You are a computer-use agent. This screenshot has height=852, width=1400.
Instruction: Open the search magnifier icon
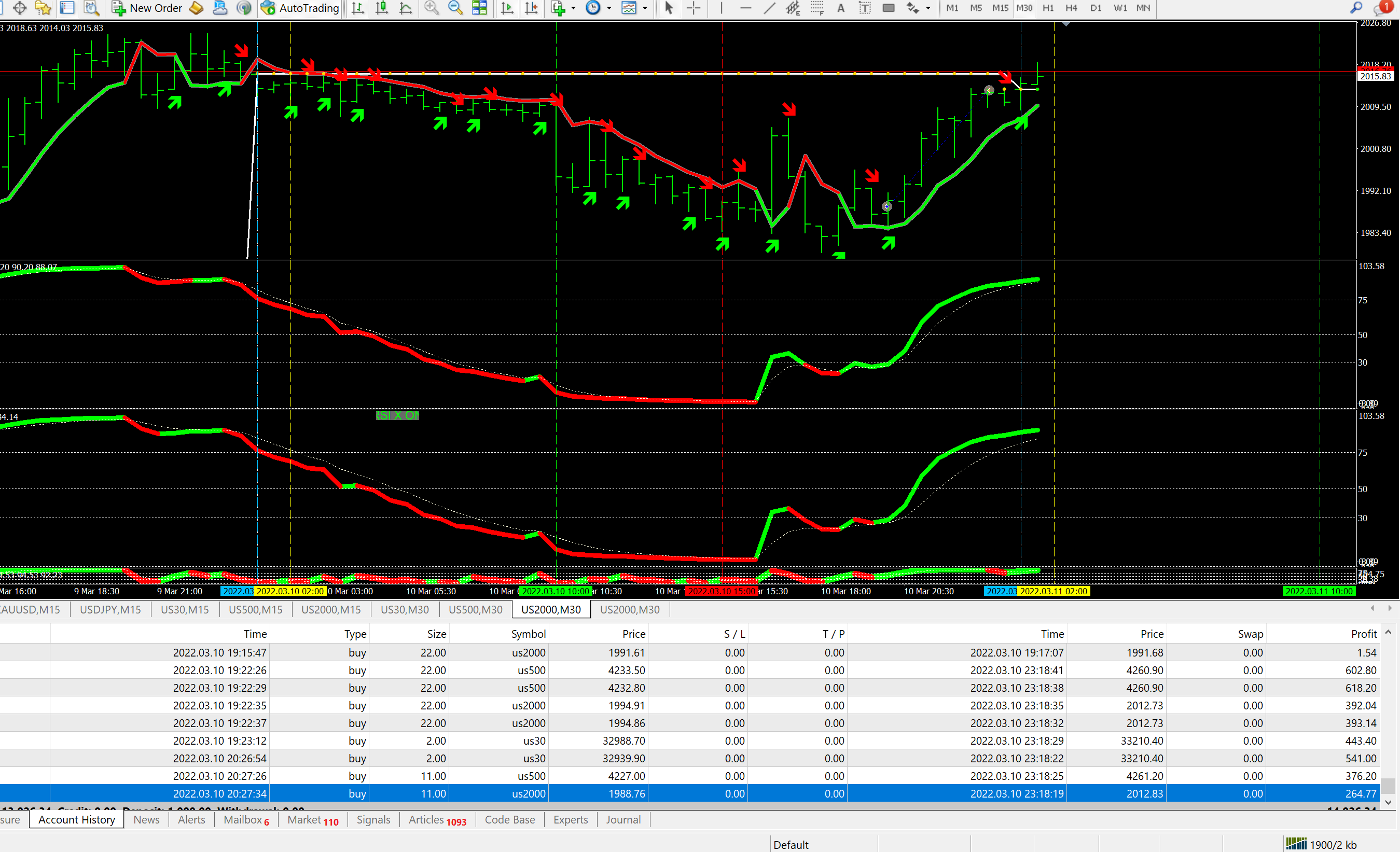coord(1356,8)
